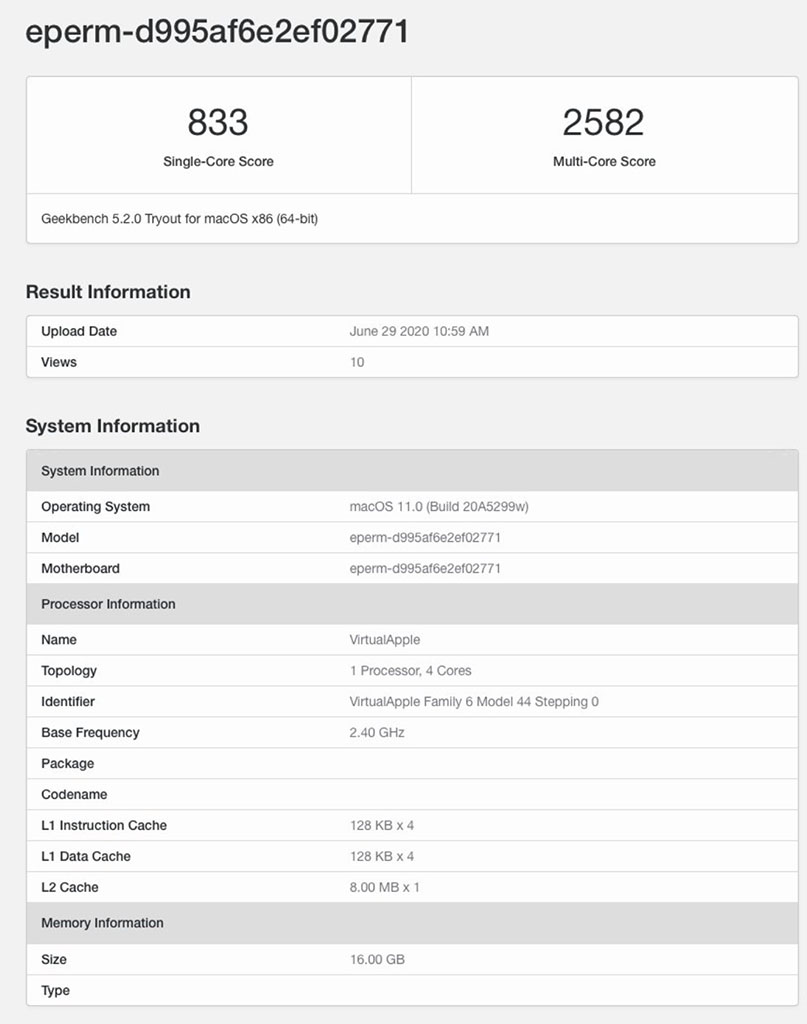Select the 2.40 GHz base frequency value
The image size is (807, 1024).
377,733
